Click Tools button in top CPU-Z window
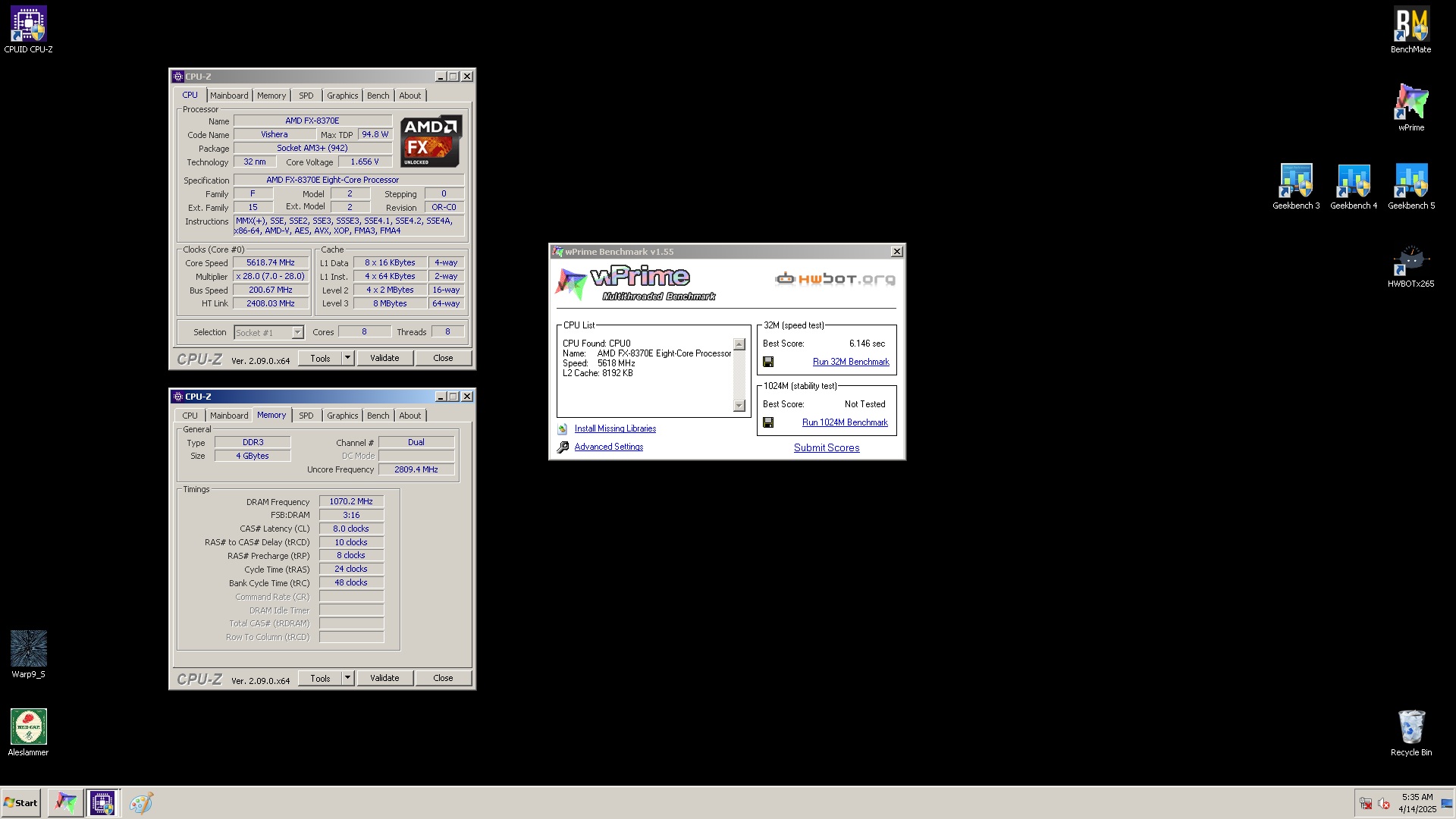 tap(320, 358)
